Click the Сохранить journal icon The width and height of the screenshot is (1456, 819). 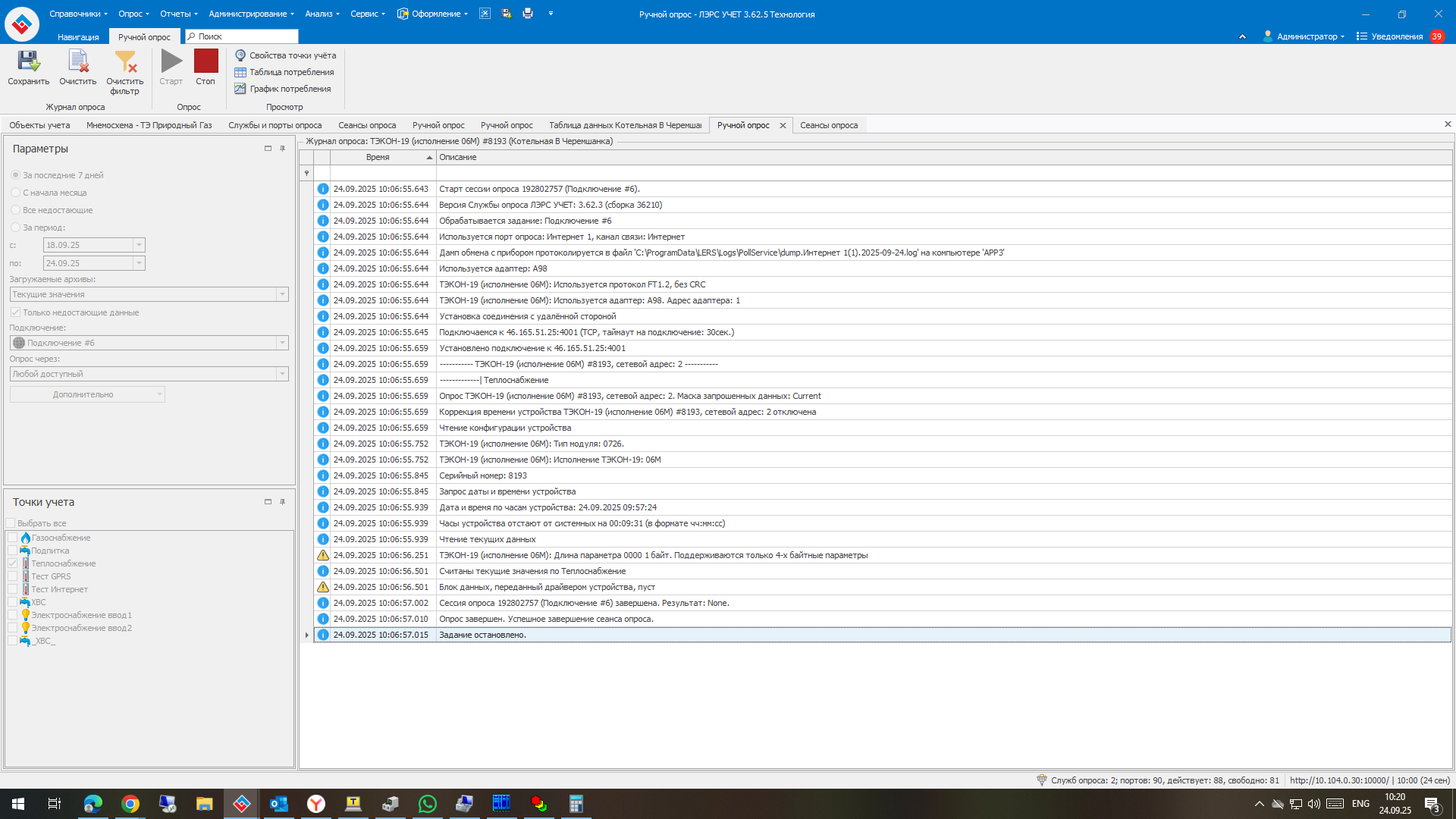coord(28,62)
